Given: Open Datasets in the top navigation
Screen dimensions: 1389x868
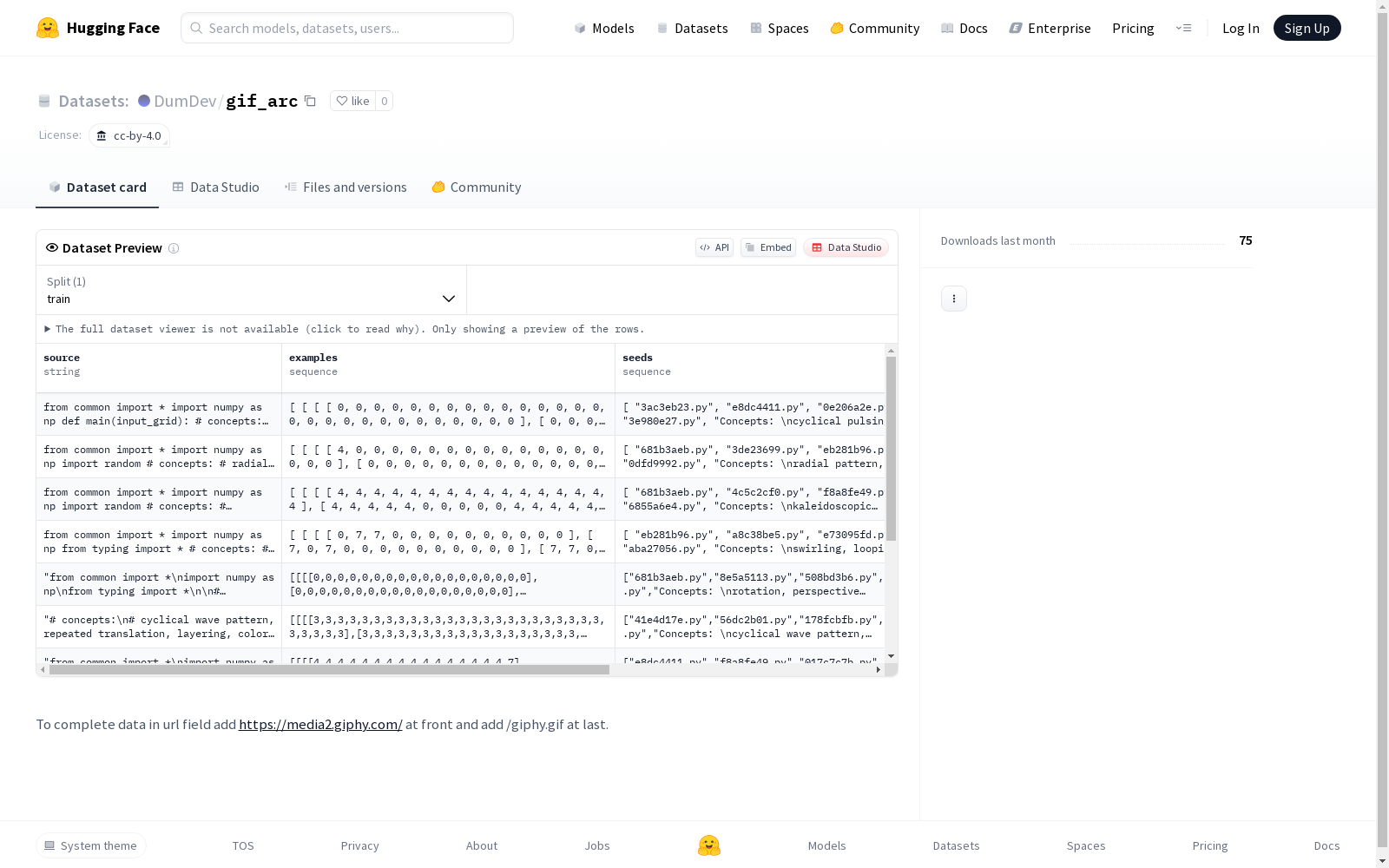Looking at the screenshot, I should click(x=692, y=28).
